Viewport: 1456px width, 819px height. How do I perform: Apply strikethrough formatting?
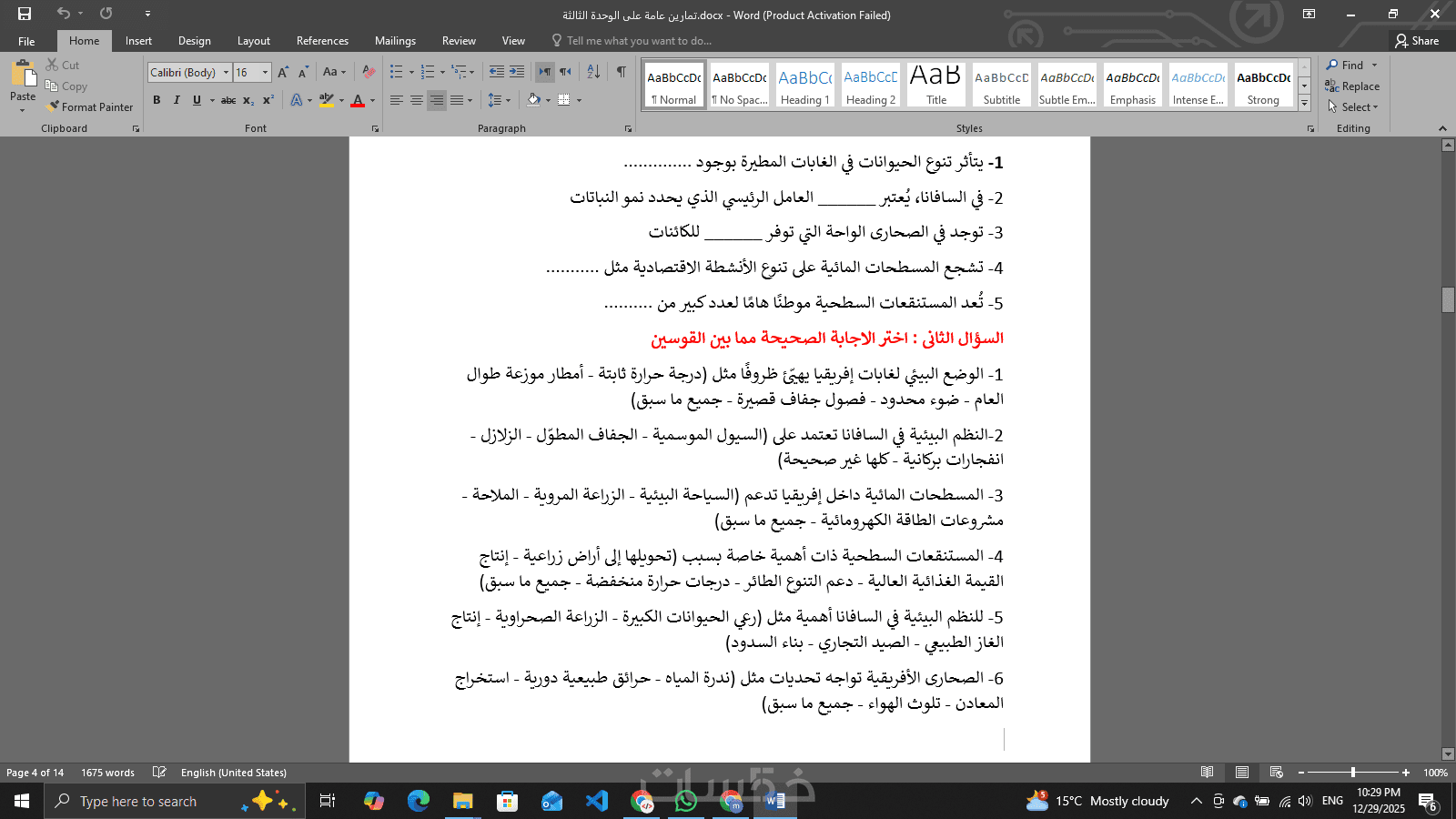(228, 100)
